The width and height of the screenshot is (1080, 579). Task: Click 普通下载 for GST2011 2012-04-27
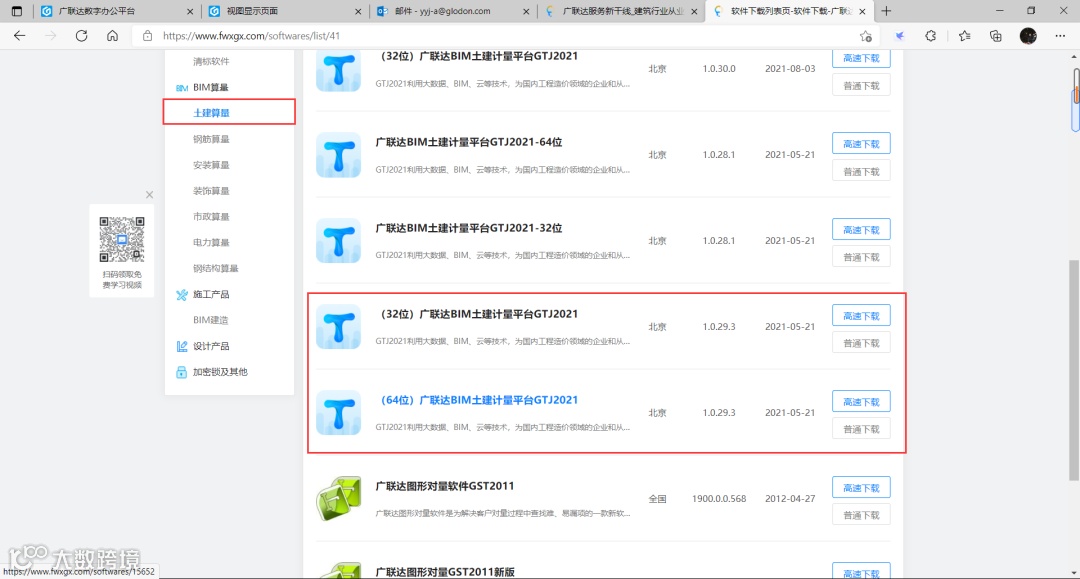click(861, 515)
